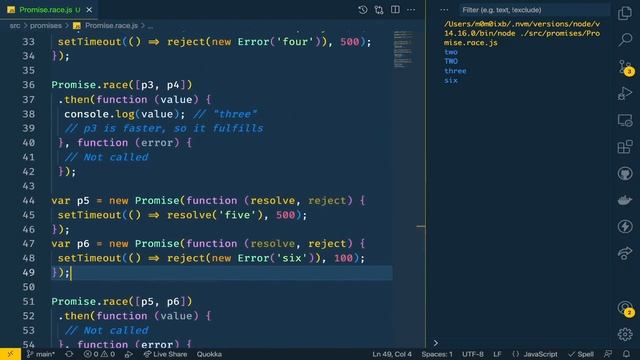This screenshot has width=640, height=360.
Task: Click the remote window indicator in status bar
Action: 10,354
